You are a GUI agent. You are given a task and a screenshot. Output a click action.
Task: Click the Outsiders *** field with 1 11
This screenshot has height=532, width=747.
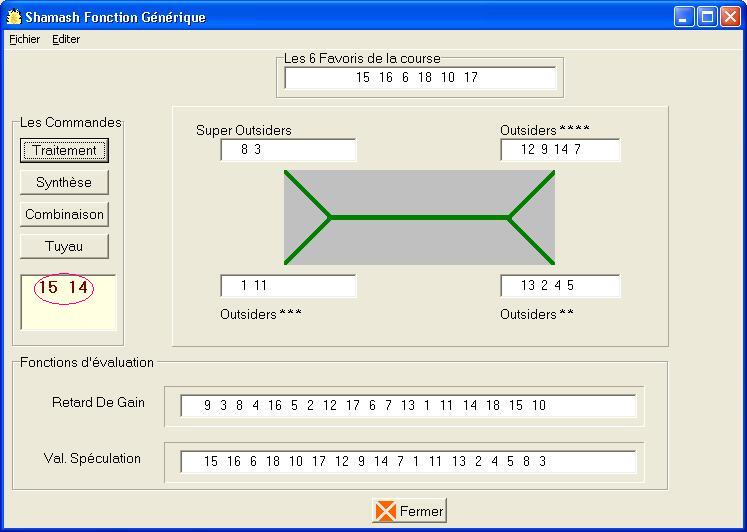pos(288,286)
